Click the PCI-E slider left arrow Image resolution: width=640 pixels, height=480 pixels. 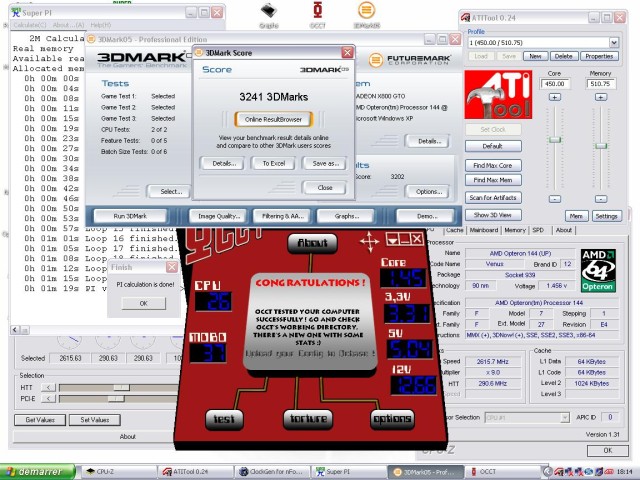[x=49, y=398]
